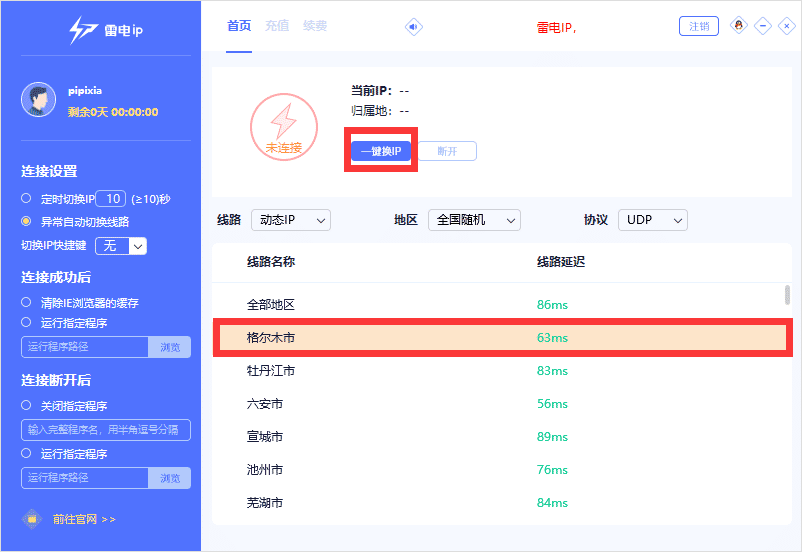Switch to the 续费 tab
This screenshot has height=552, width=802.
tap(315, 26)
